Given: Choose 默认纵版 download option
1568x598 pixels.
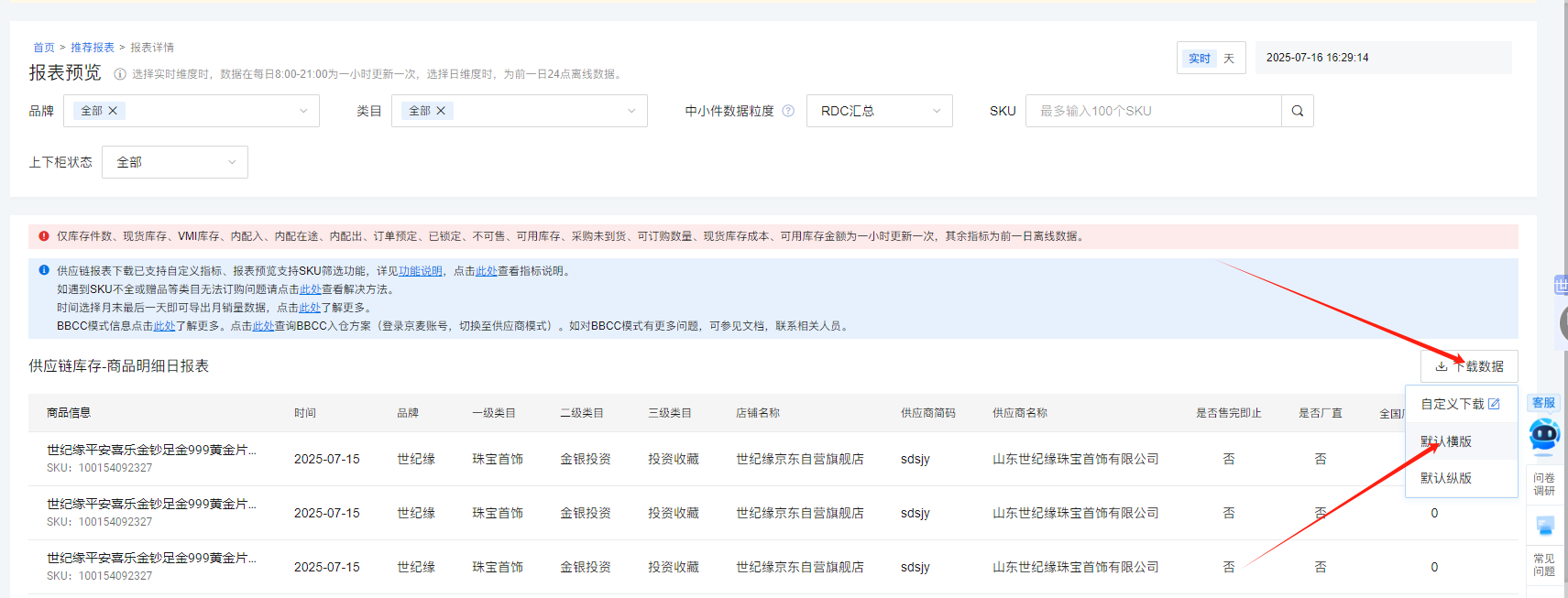Looking at the screenshot, I should [x=1446, y=478].
